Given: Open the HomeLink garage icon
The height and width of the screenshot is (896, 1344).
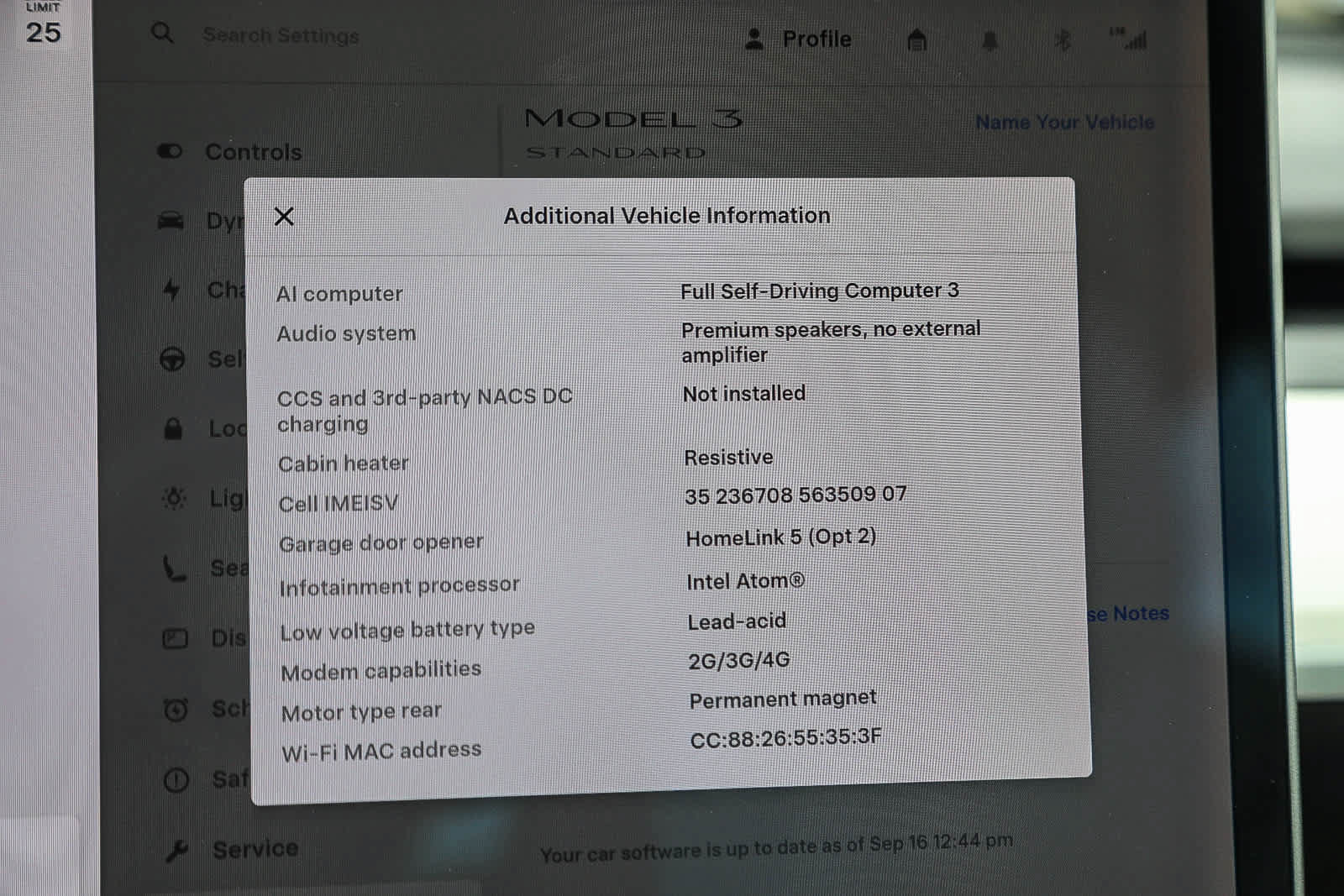Looking at the screenshot, I should point(917,39).
